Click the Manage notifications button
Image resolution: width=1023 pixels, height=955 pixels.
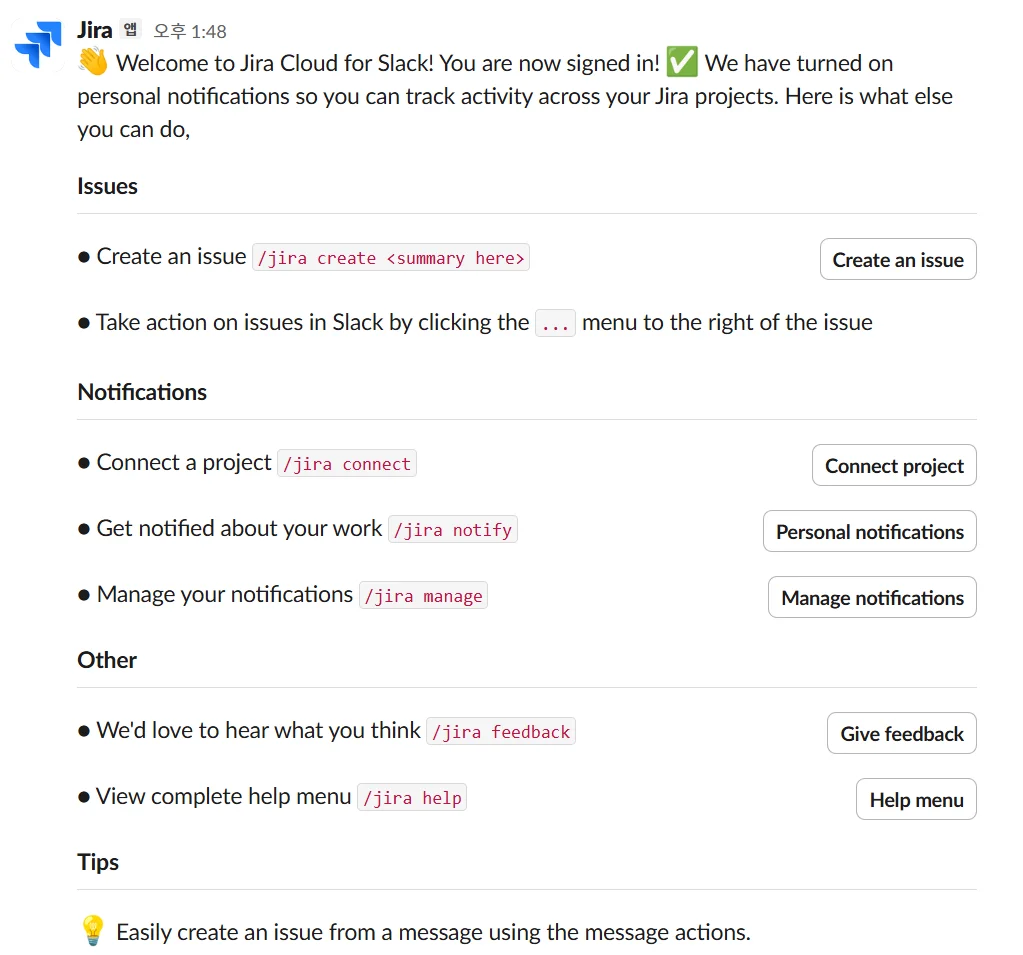[x=872, y=598]
